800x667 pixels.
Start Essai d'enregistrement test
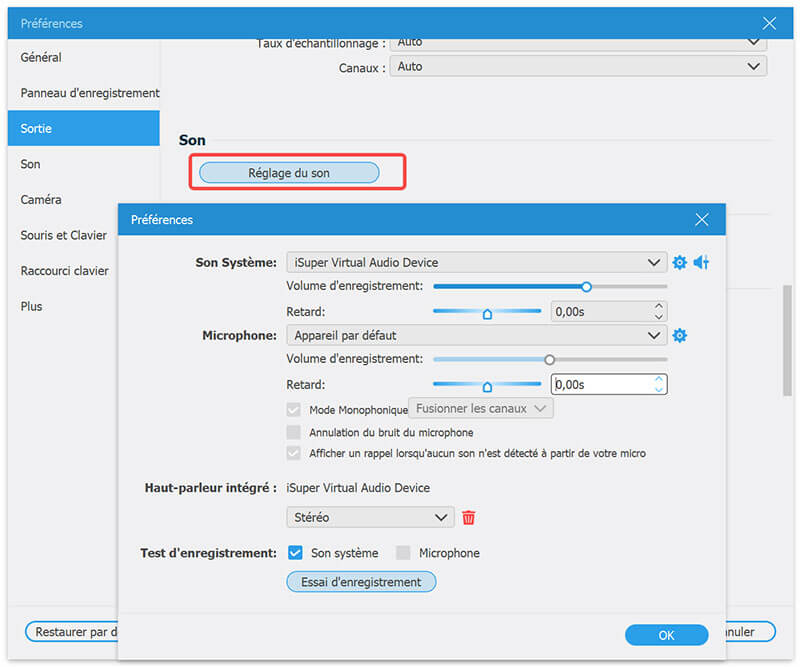click(x=361, y=581)
